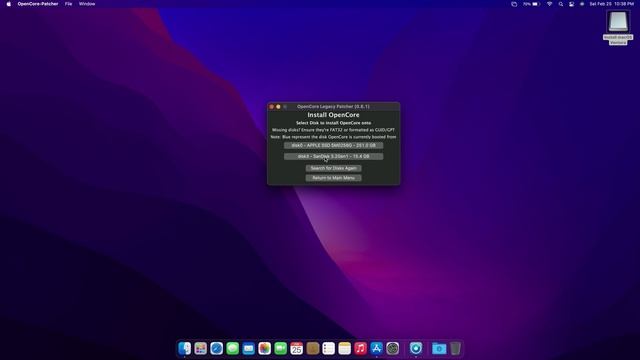Open Control Center in menu bar
Viewport: 640px width, 360px height.
(571, 4)
